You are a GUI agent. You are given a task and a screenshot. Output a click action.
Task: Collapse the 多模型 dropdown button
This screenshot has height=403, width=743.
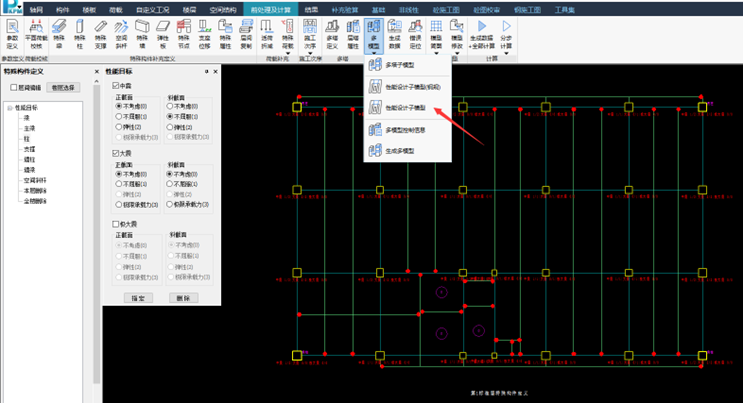pos(374,53)
